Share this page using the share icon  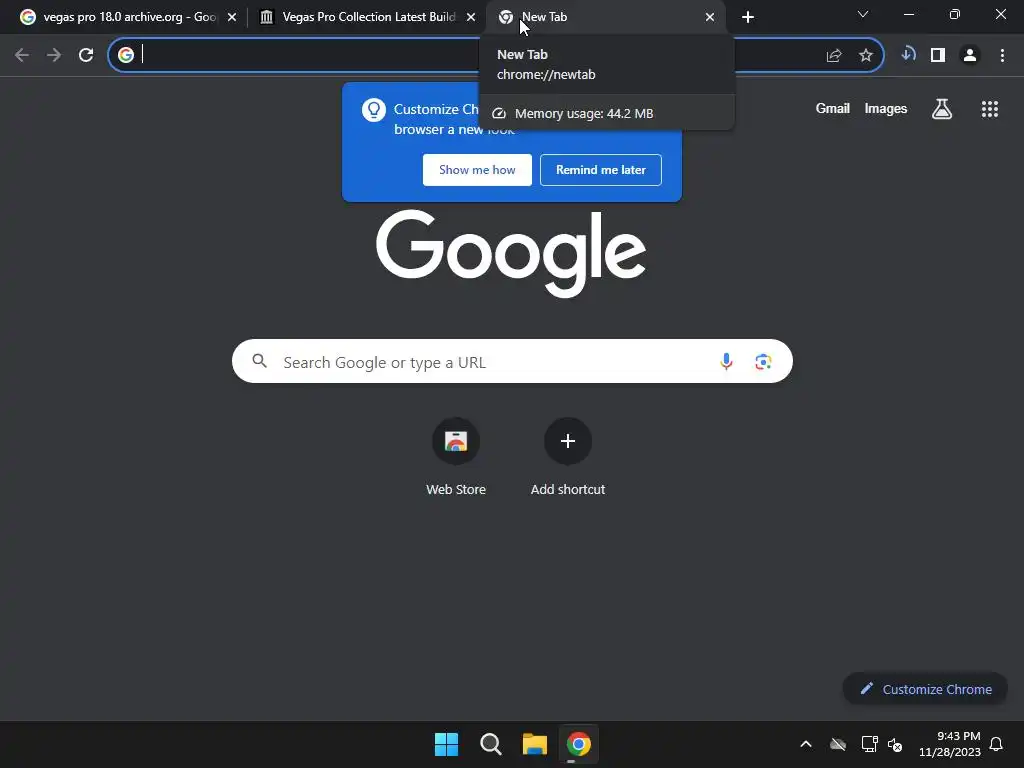pos(834,56)
